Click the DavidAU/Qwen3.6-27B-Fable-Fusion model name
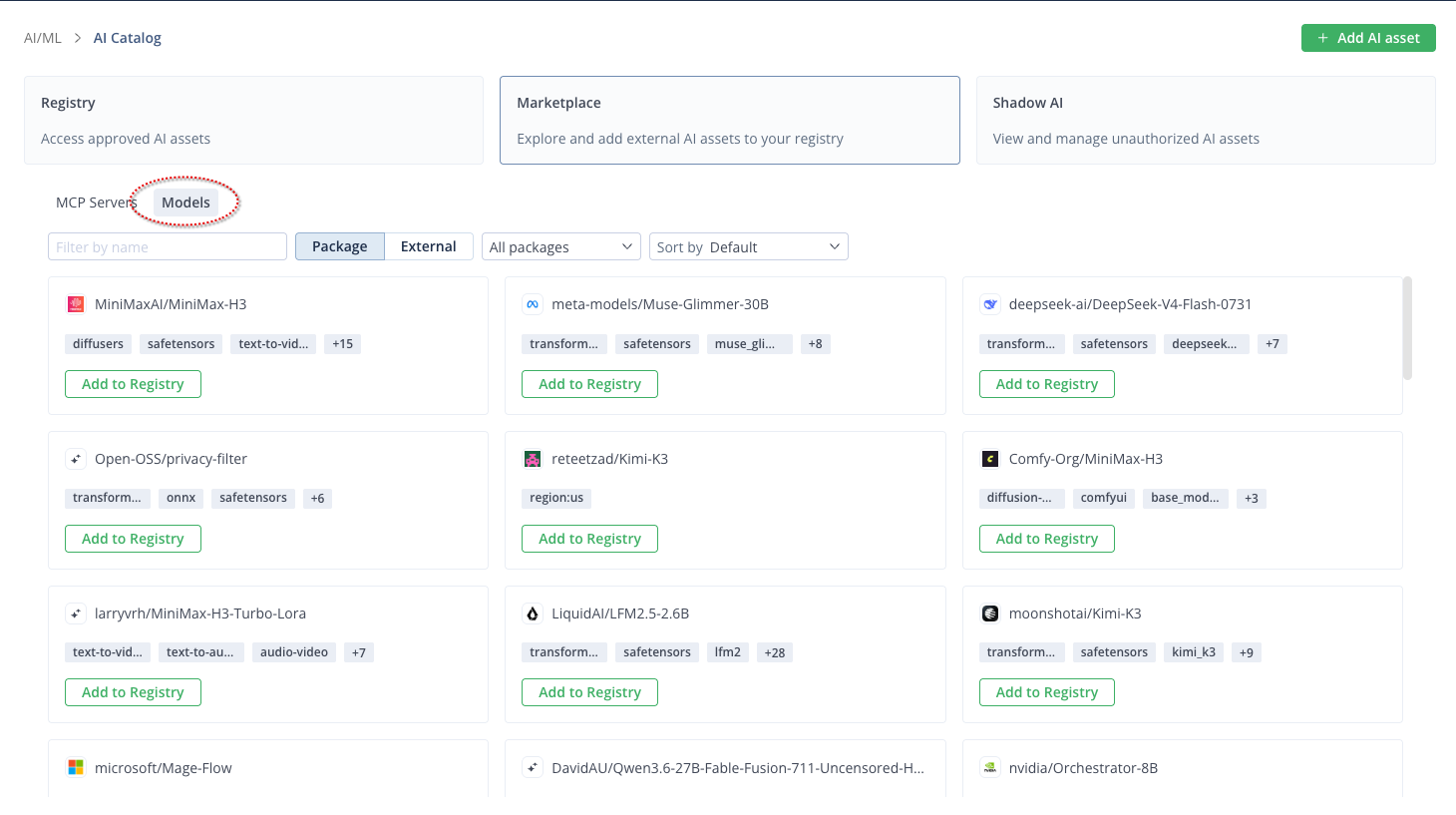This screenshot has height=815, width=1456. (x=738, y=768)
